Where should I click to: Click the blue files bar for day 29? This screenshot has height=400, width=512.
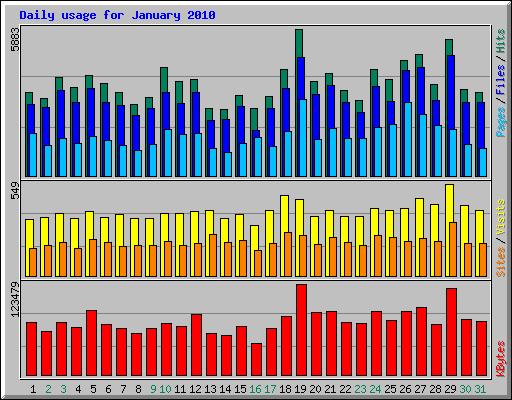451,92
